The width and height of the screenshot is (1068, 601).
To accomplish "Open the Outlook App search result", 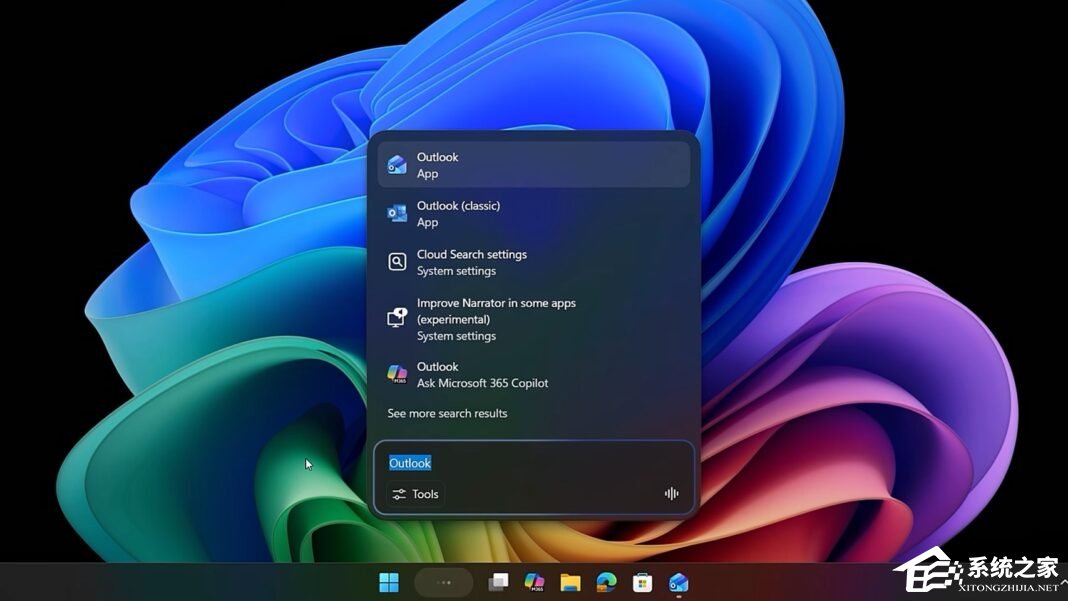I will click(534, 165).
